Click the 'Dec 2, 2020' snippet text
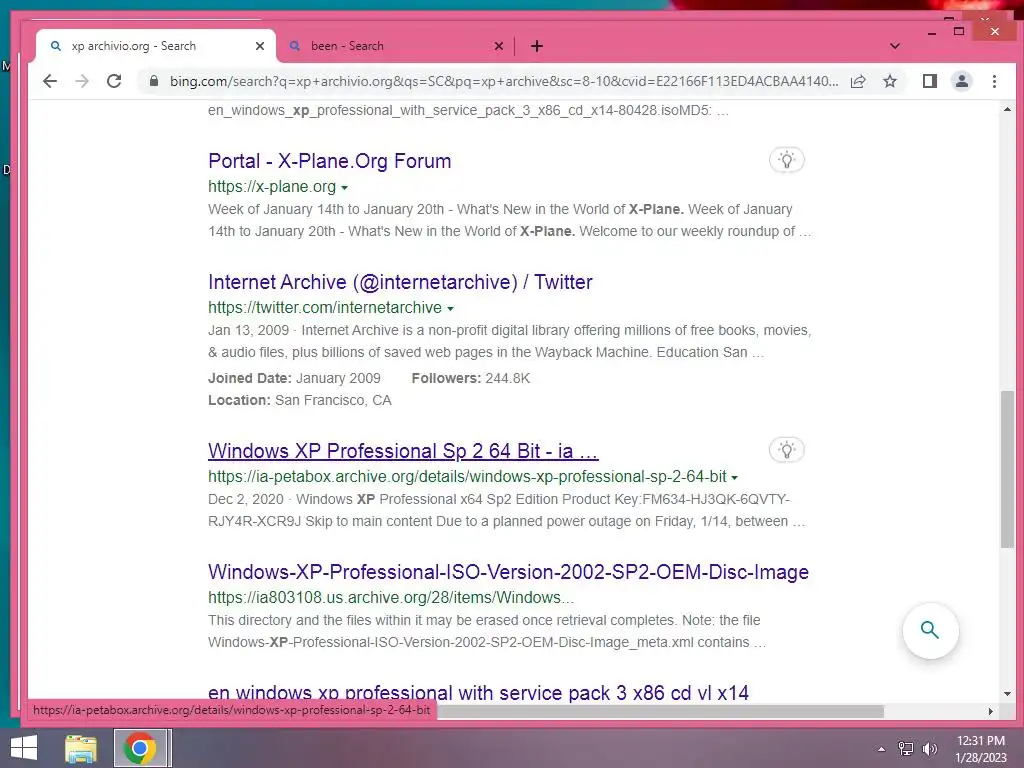 point(246,499)
